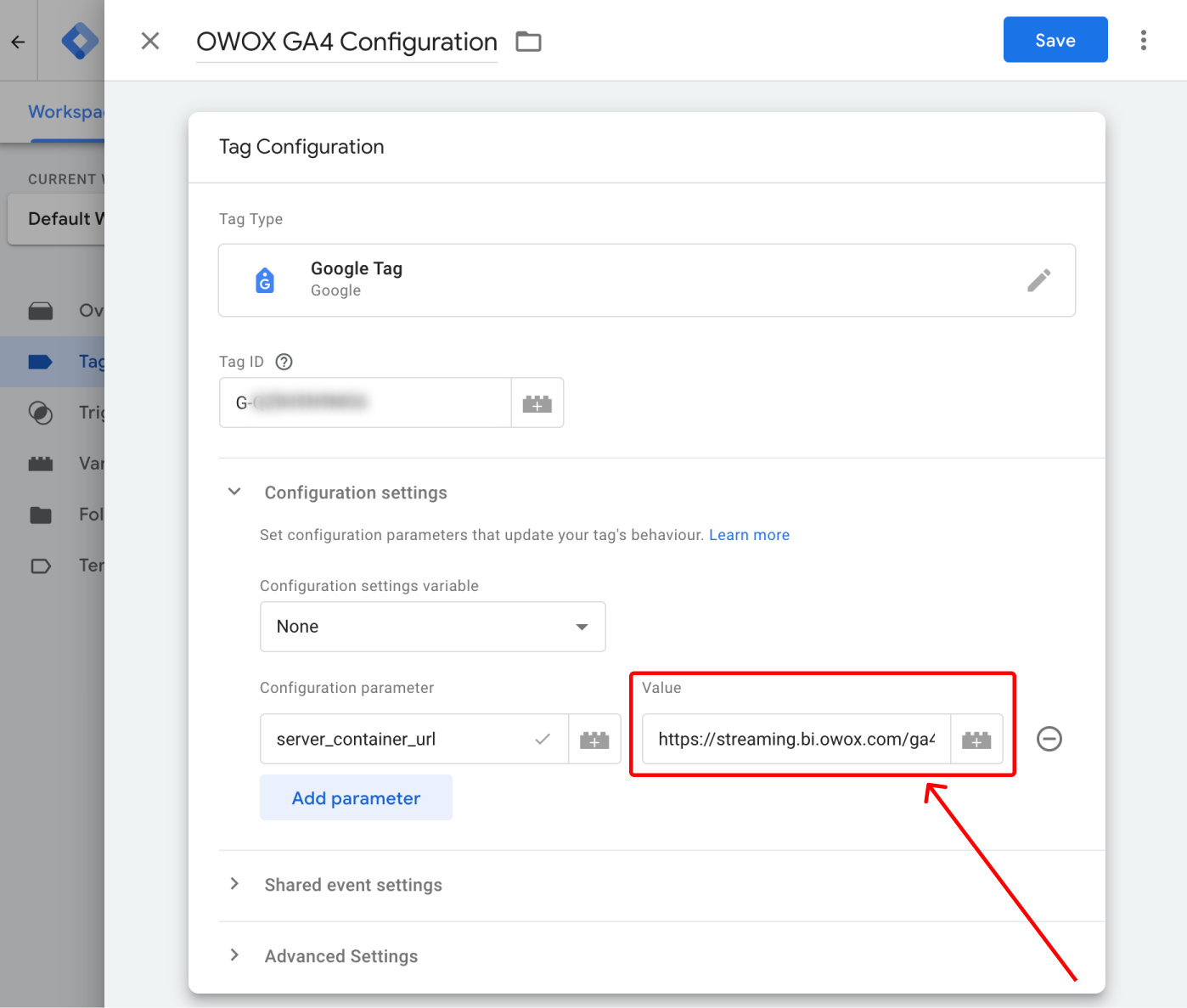Open the Folders sidebar item

coord(53,515)
